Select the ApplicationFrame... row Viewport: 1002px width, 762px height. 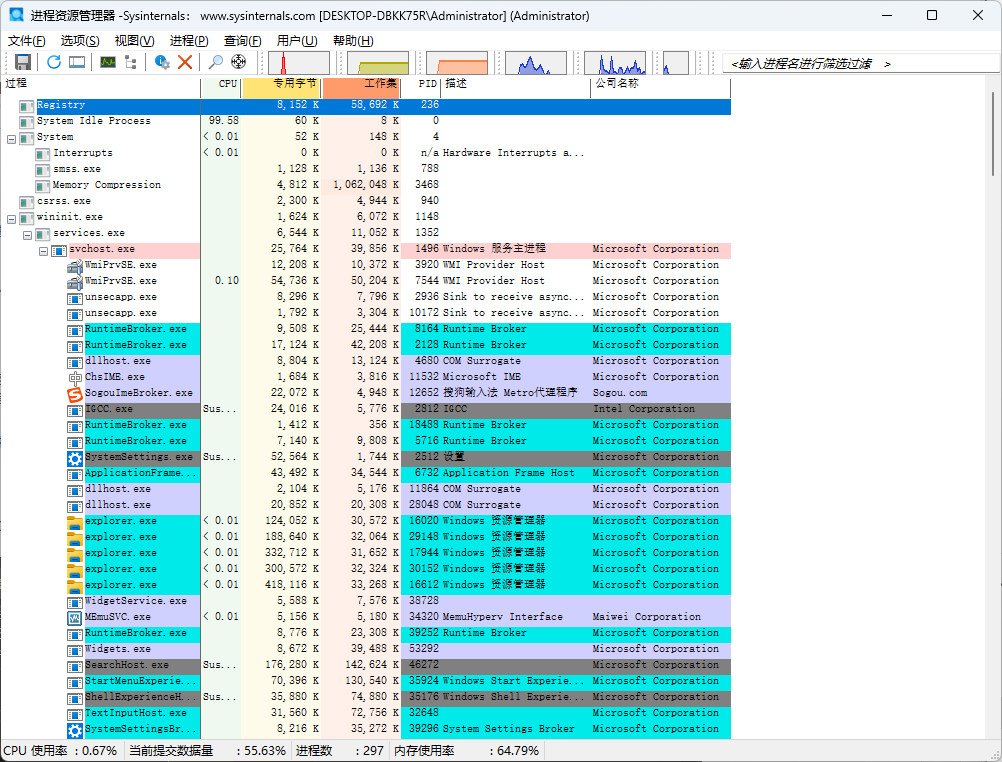(366, 474)
